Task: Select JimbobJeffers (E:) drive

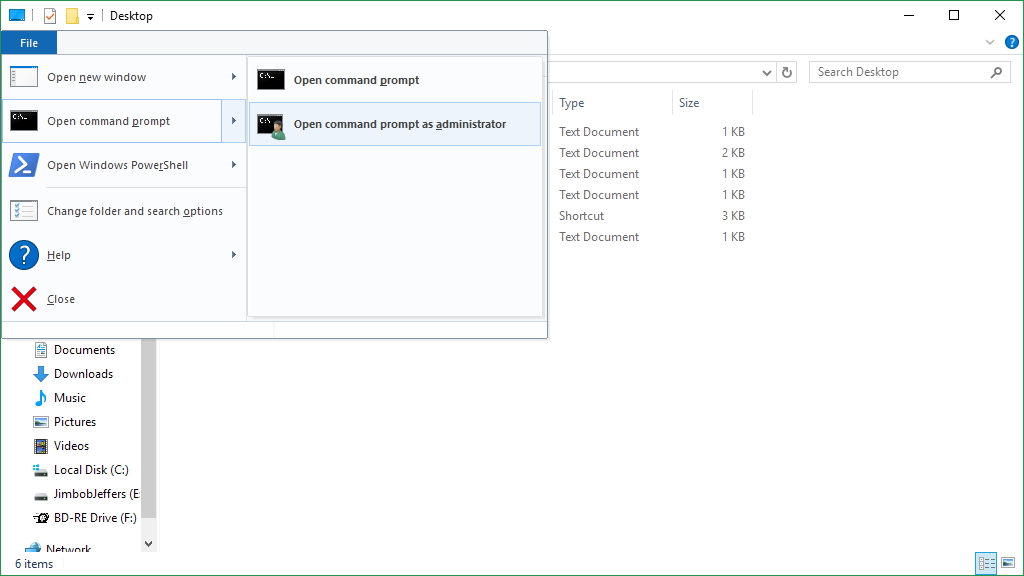Action: pos(96,494)
